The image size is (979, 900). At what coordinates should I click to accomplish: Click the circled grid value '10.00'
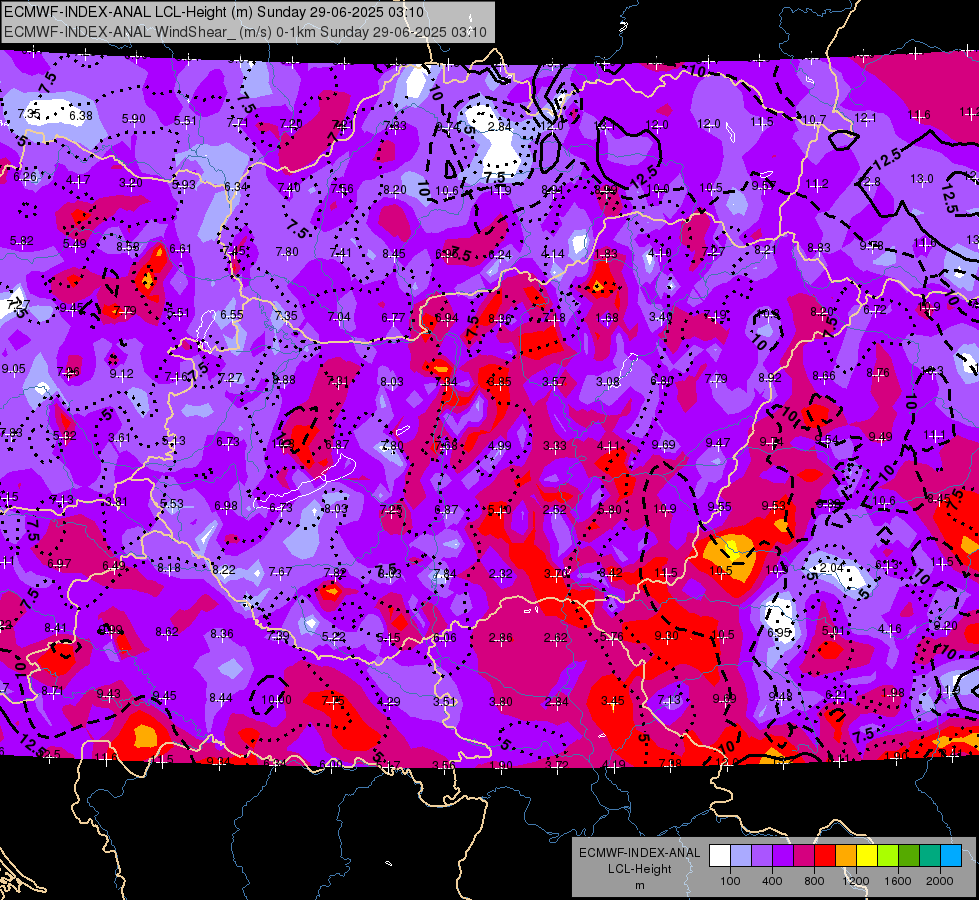coord(277,700)
